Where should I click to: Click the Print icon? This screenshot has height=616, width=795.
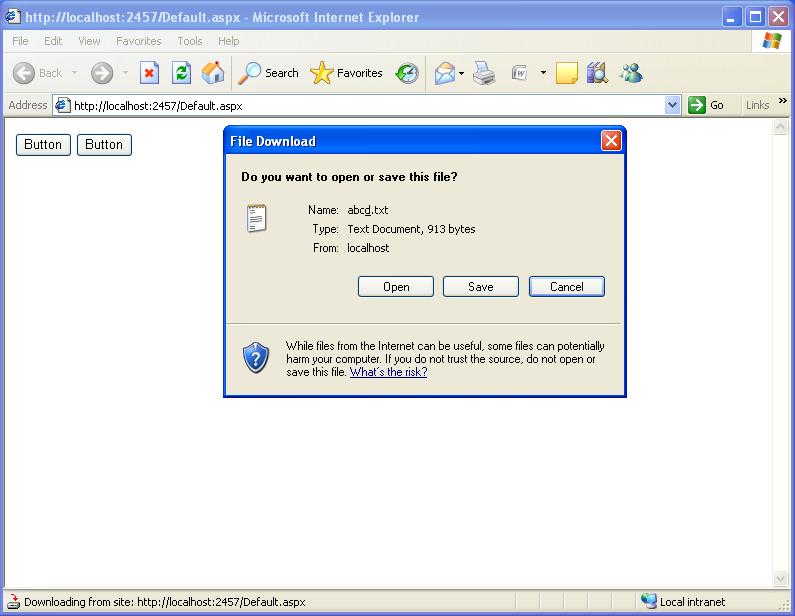(484, 73)
